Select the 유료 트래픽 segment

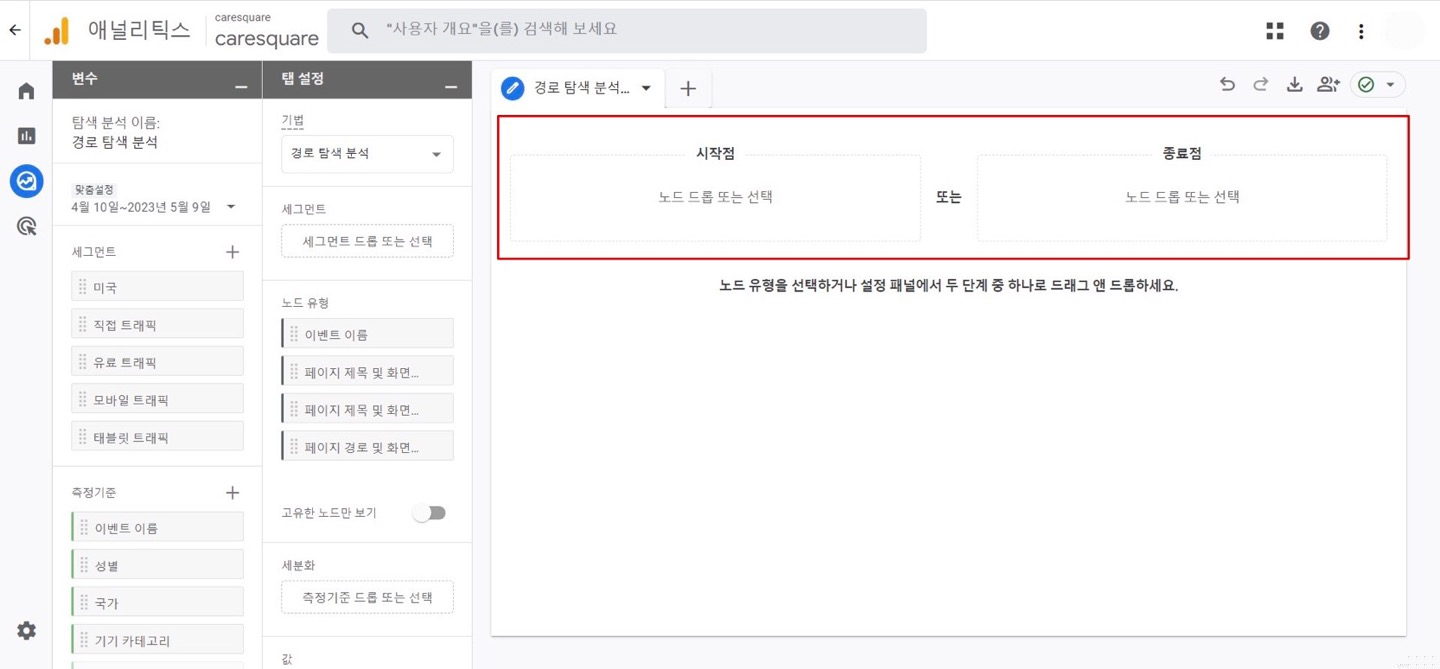click(157, 362)
